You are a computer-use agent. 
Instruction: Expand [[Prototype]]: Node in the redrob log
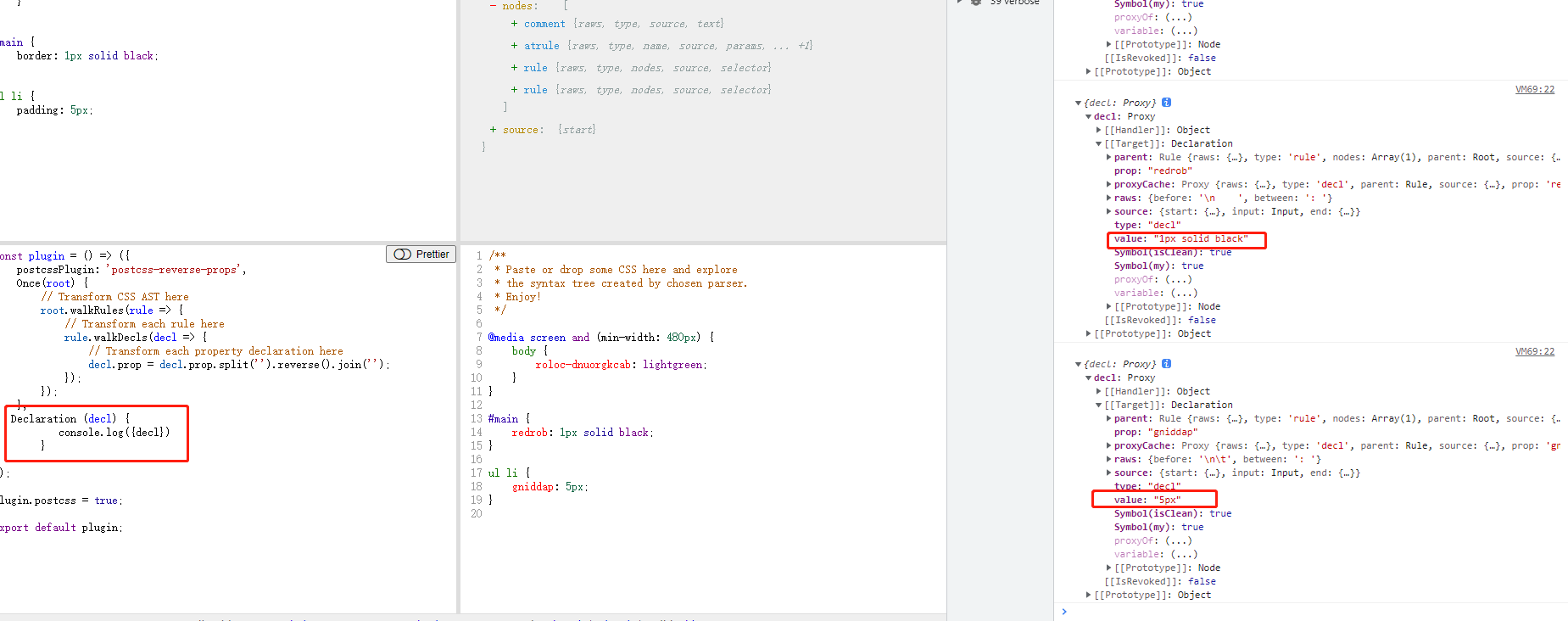tap(1109, 306)
